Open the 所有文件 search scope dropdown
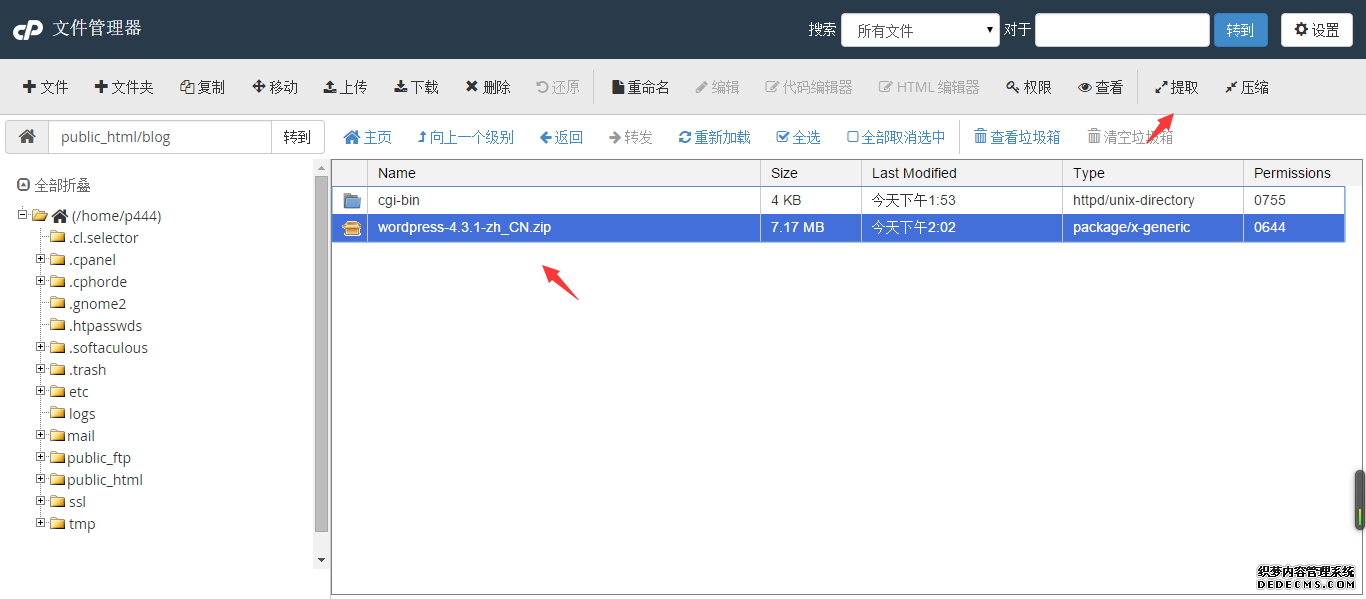Image resolution: width=1366 pixels, height=599 pixels. [920, 30]
